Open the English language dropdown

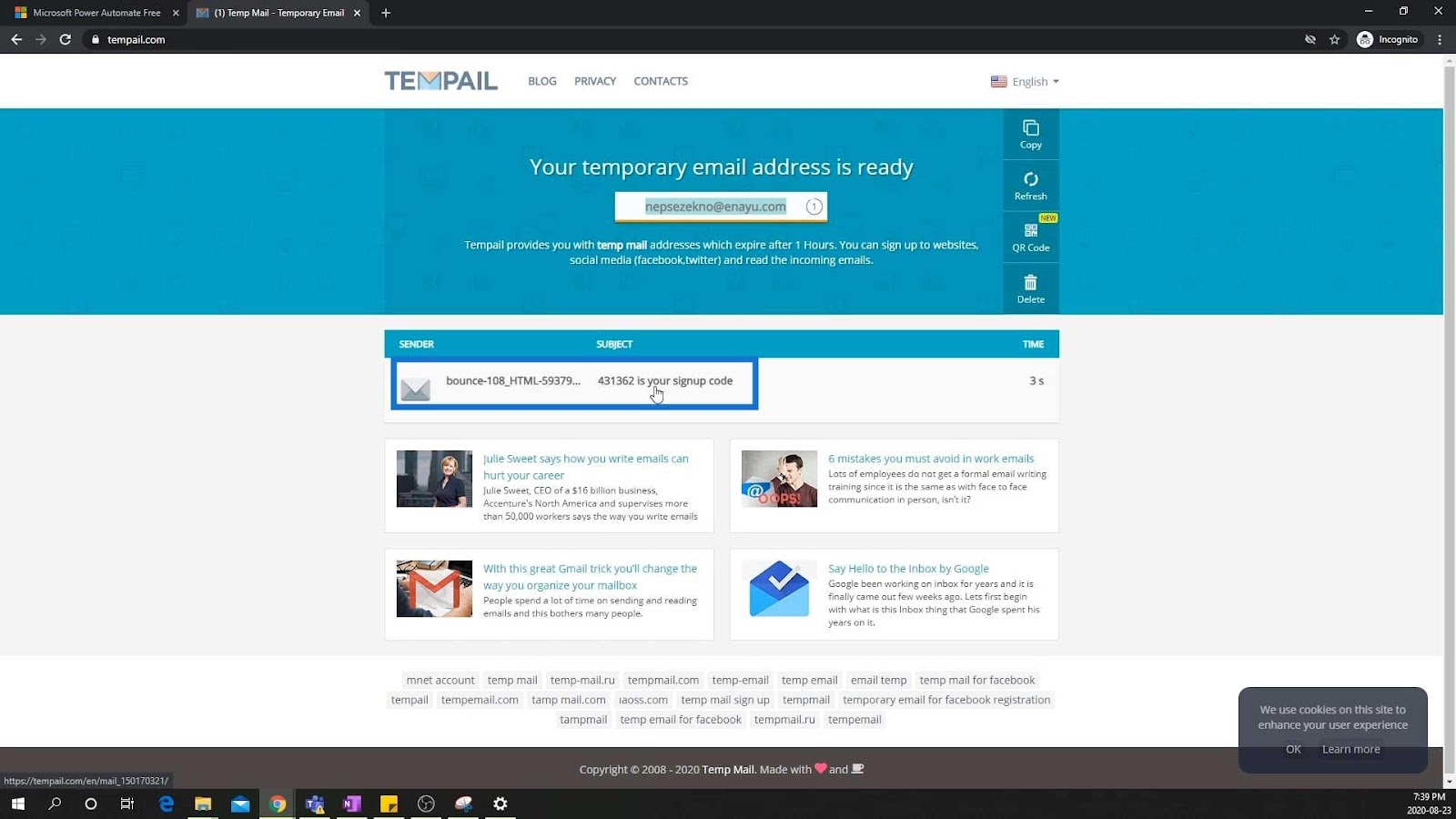tap(1025, 81)
